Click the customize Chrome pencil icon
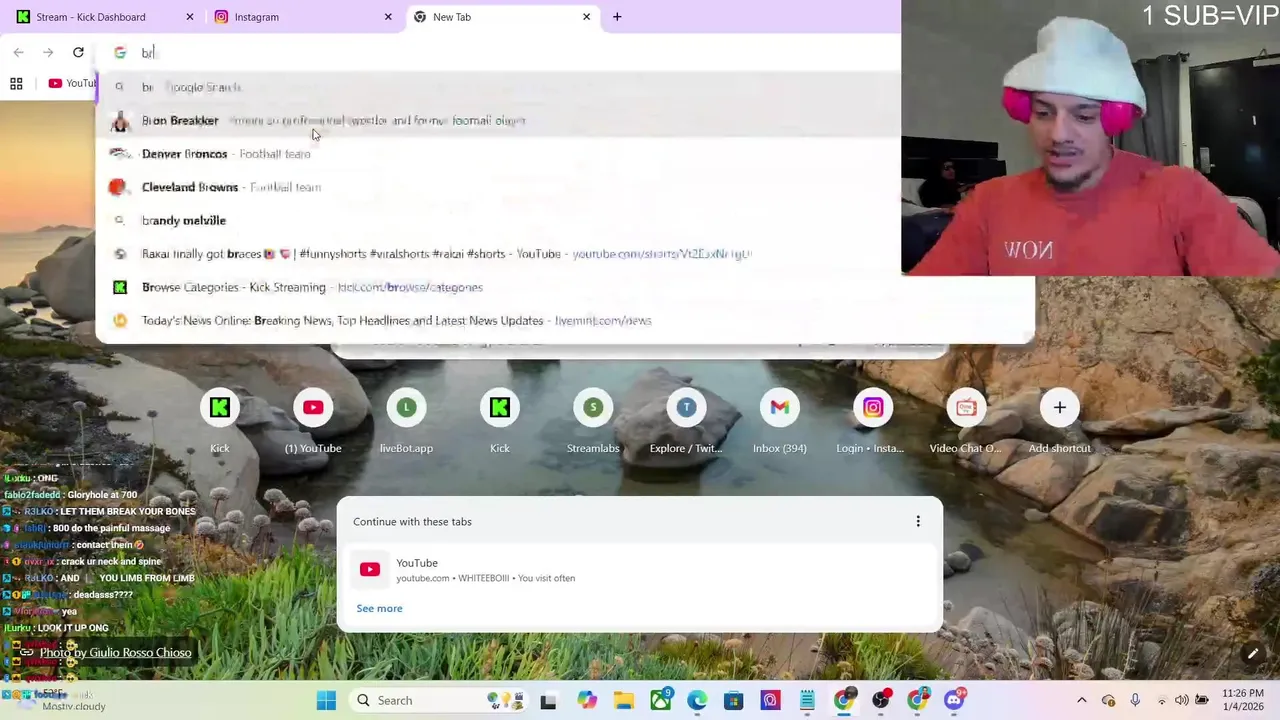1280x720 pixels. coord(1252,654)
